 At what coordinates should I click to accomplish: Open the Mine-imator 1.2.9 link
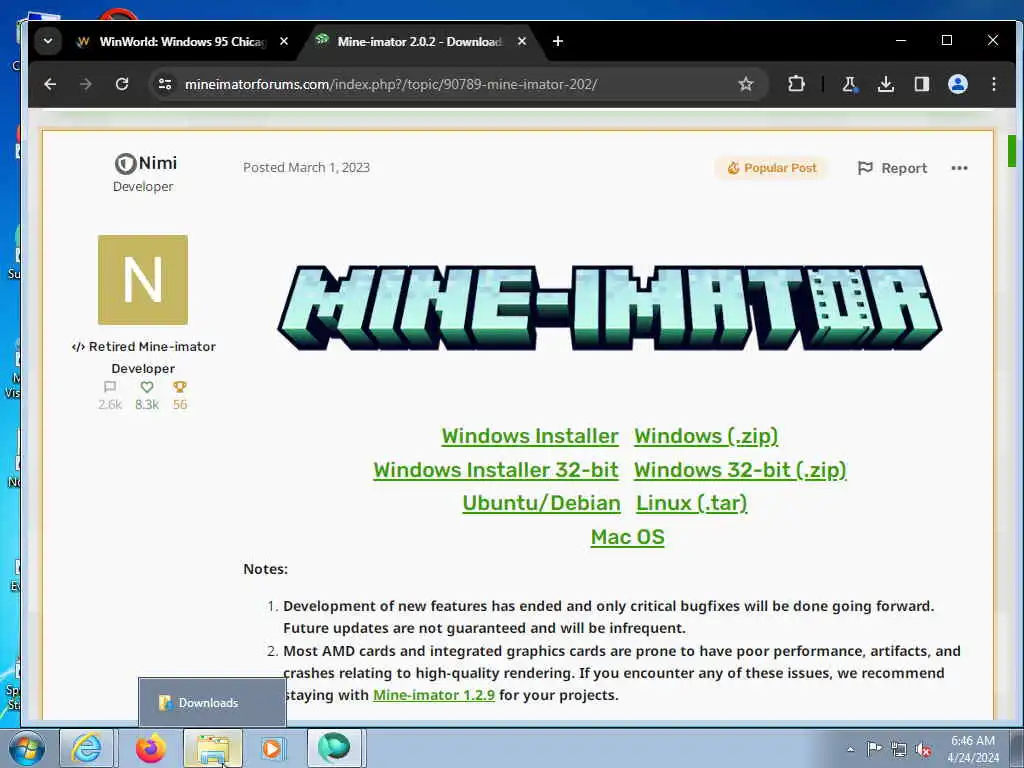coord(434,696)
